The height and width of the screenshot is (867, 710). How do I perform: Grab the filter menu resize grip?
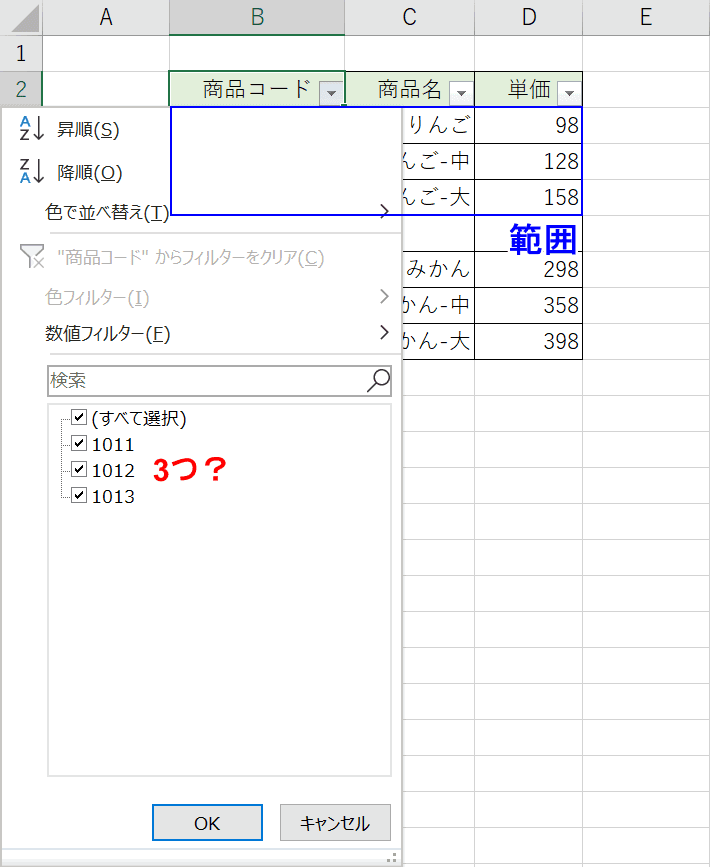(392, 858)
